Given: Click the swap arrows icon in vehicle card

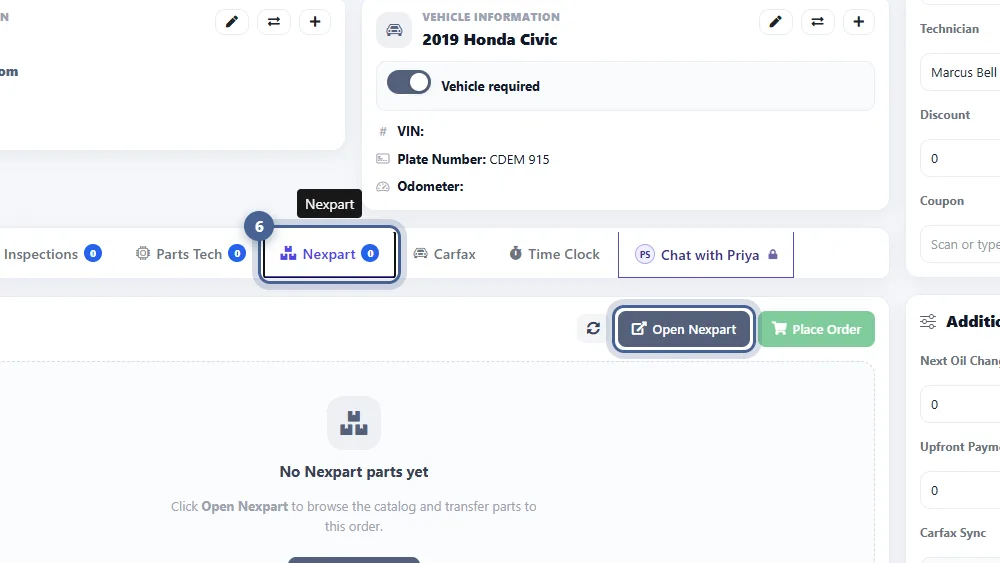Looking at the screenshot, I should [x=817, y=22].
